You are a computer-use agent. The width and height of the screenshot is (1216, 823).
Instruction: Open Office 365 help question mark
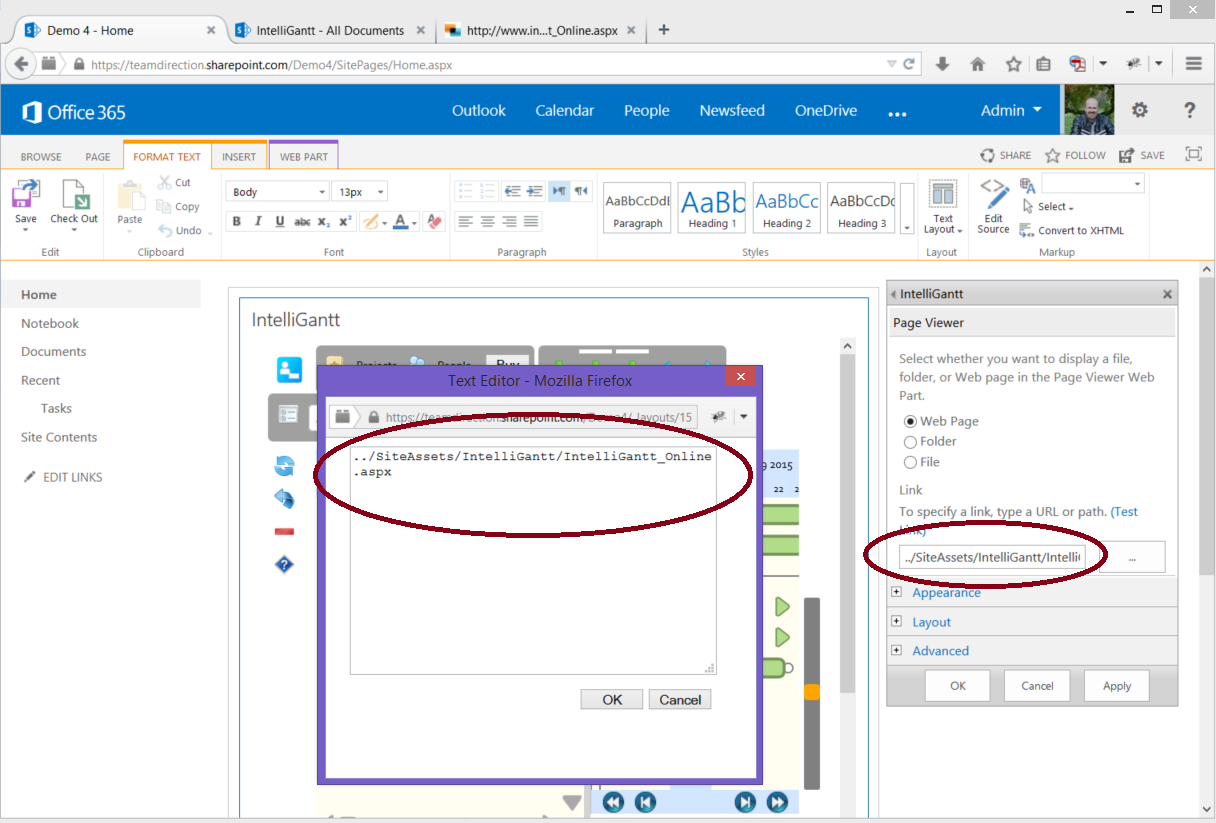coord(1189,111)
